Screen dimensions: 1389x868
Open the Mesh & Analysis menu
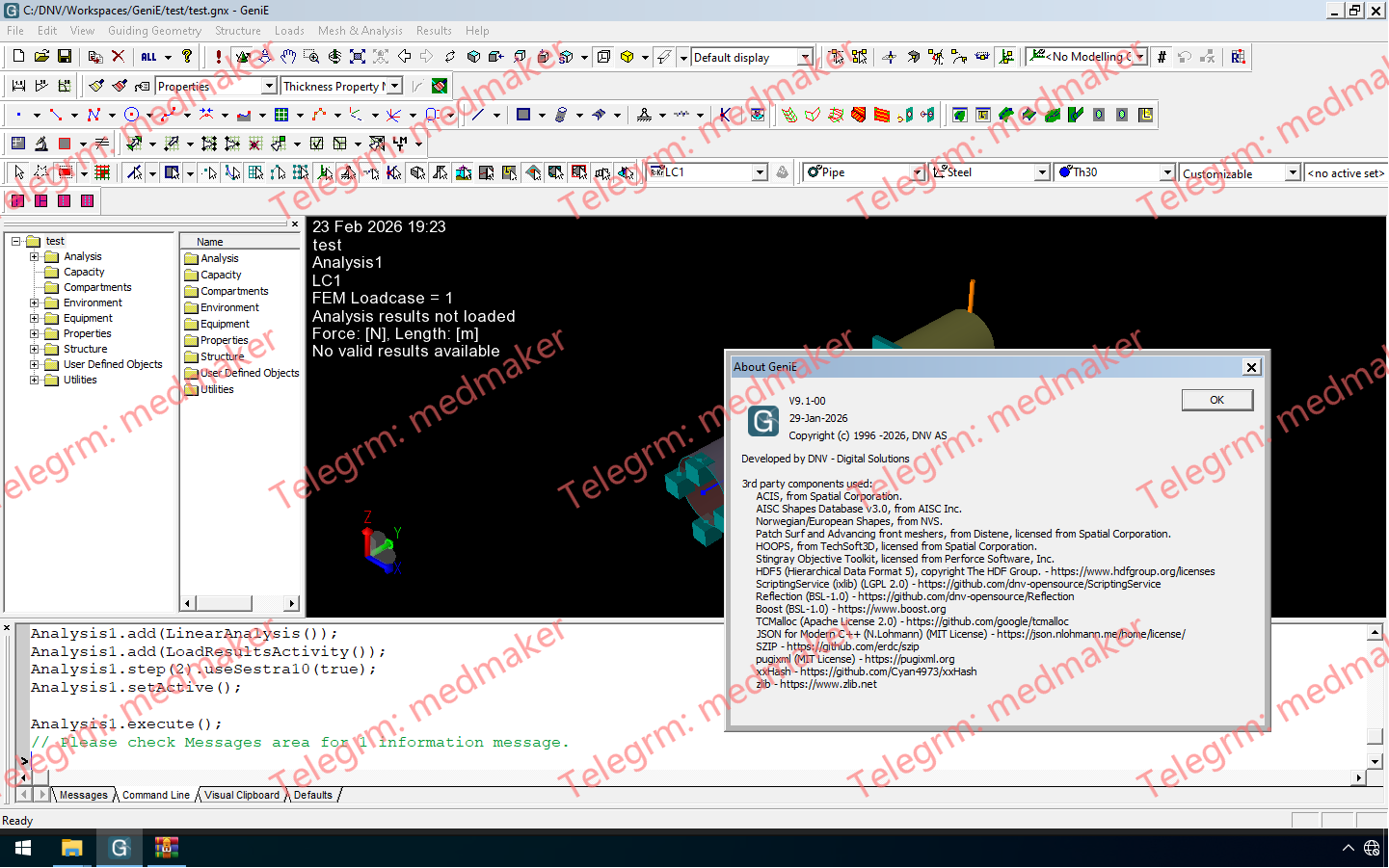(360, 31)
